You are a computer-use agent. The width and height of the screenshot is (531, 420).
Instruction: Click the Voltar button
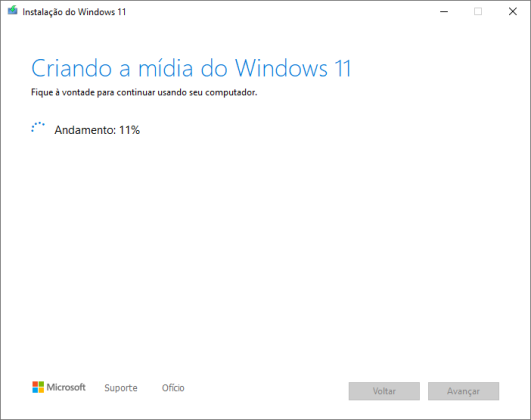[384, 391]
